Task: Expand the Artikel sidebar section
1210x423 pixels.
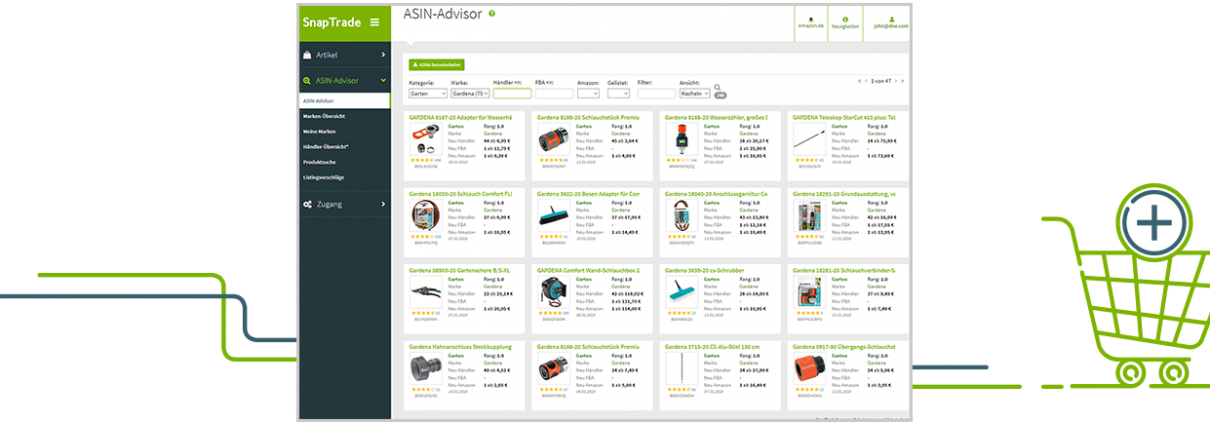Action: 344,55
